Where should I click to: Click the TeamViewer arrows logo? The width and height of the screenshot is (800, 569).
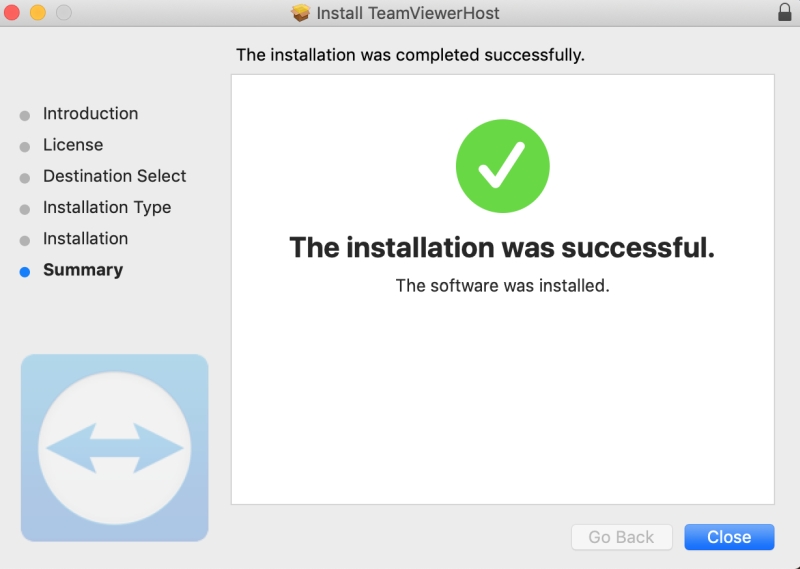pos(114,448)
